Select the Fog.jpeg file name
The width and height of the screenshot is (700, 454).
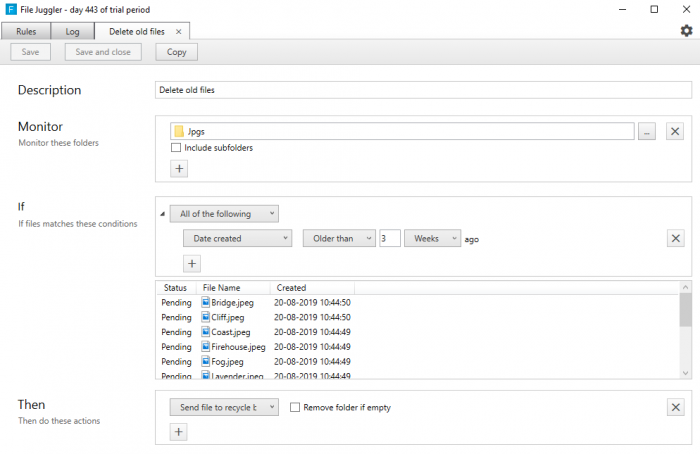tap(227, 362)
